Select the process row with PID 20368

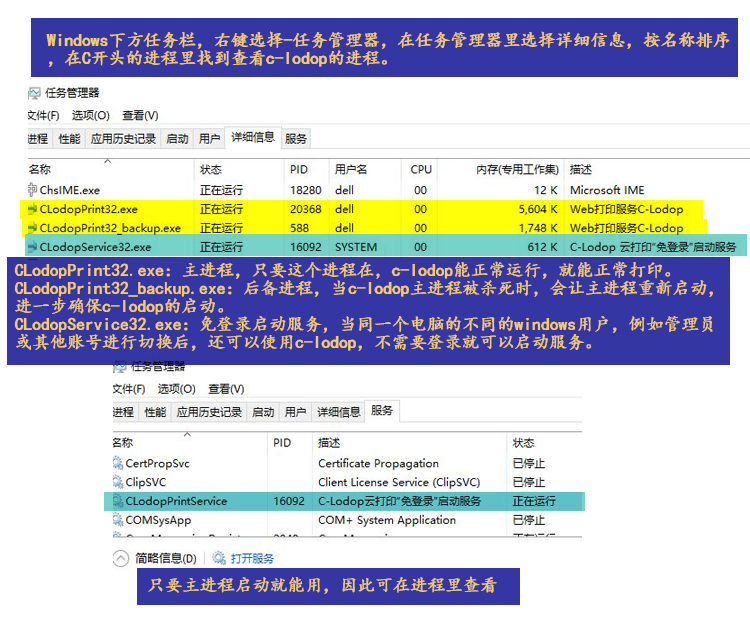coord(305,210)
